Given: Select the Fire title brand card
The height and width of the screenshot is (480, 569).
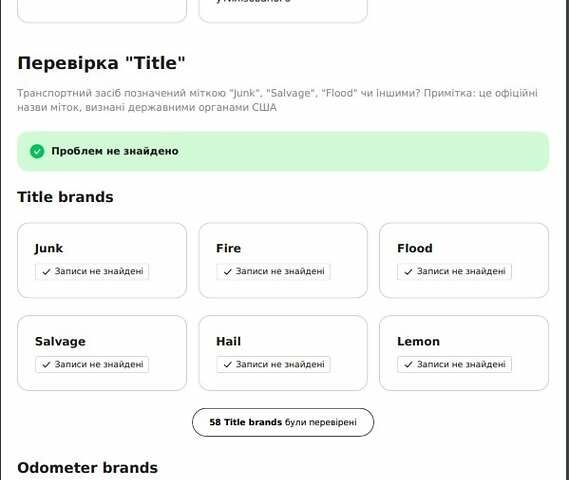Looking at the screenshot, I should click(283, 260).
